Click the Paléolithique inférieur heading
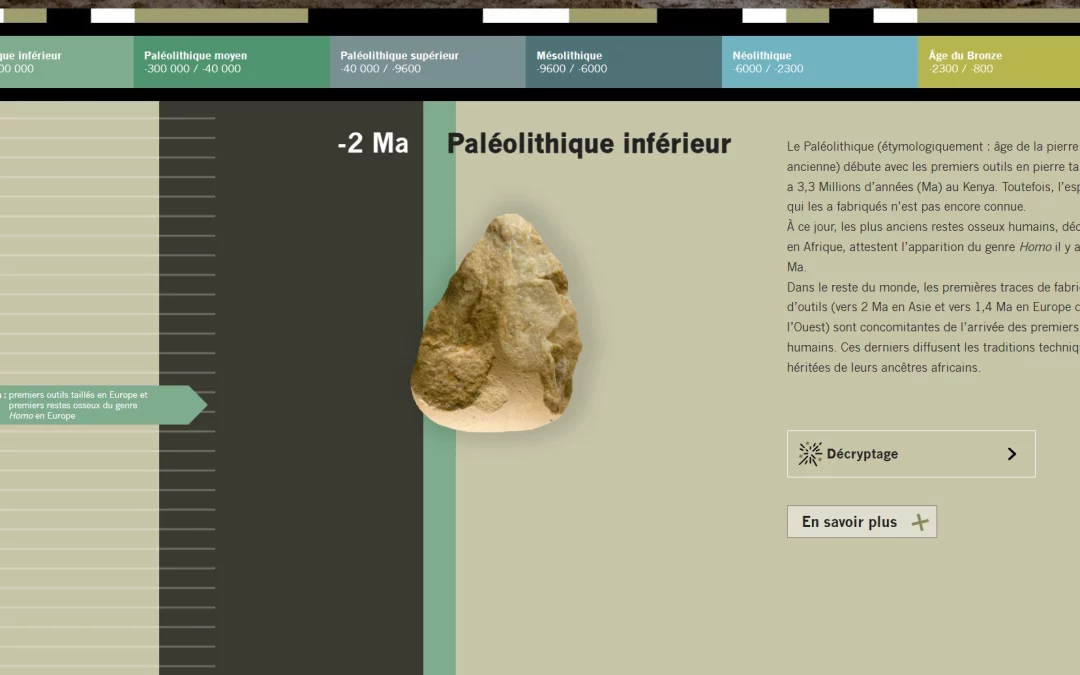 589,143
